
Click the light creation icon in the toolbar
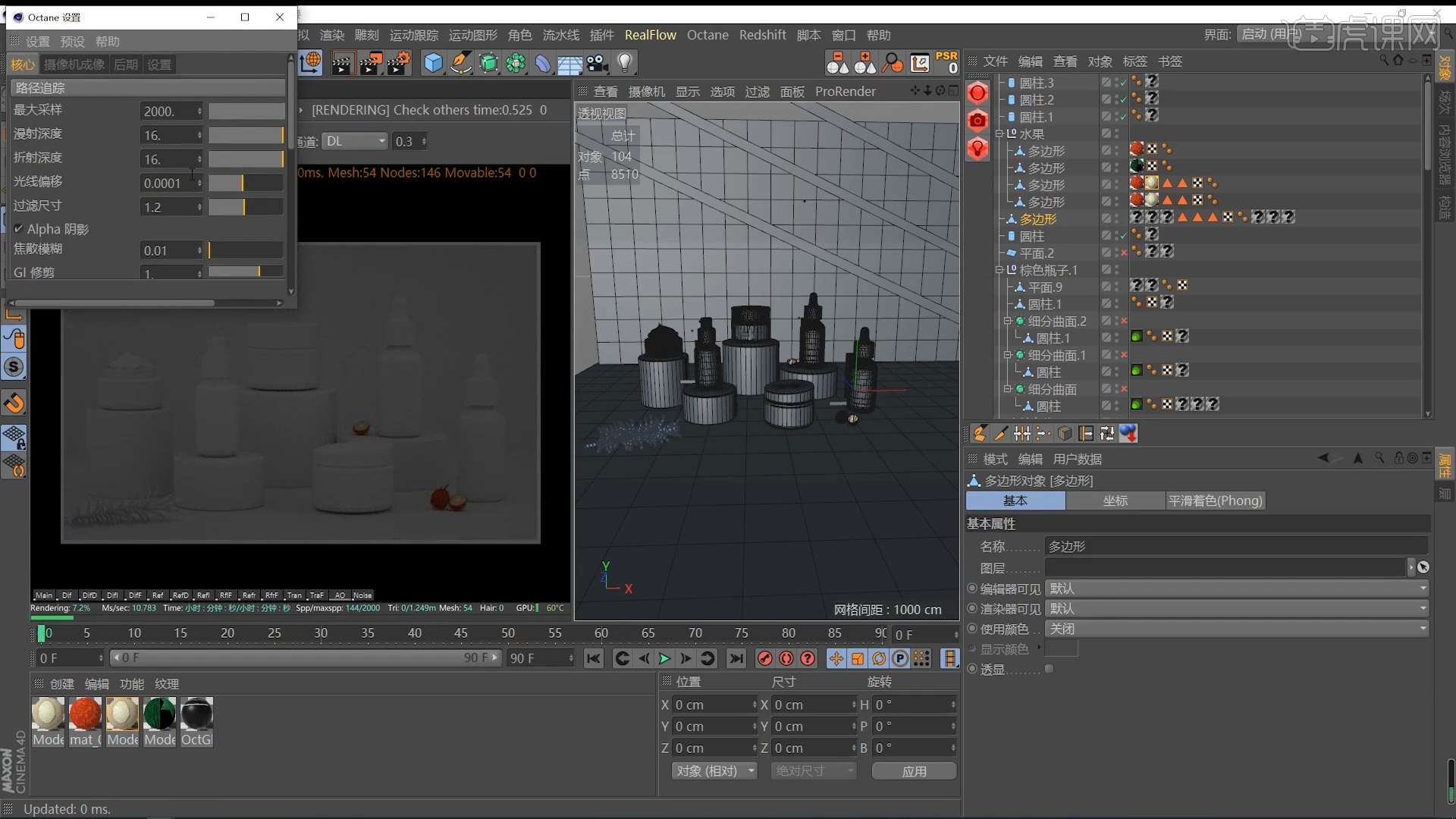(625, 63)
